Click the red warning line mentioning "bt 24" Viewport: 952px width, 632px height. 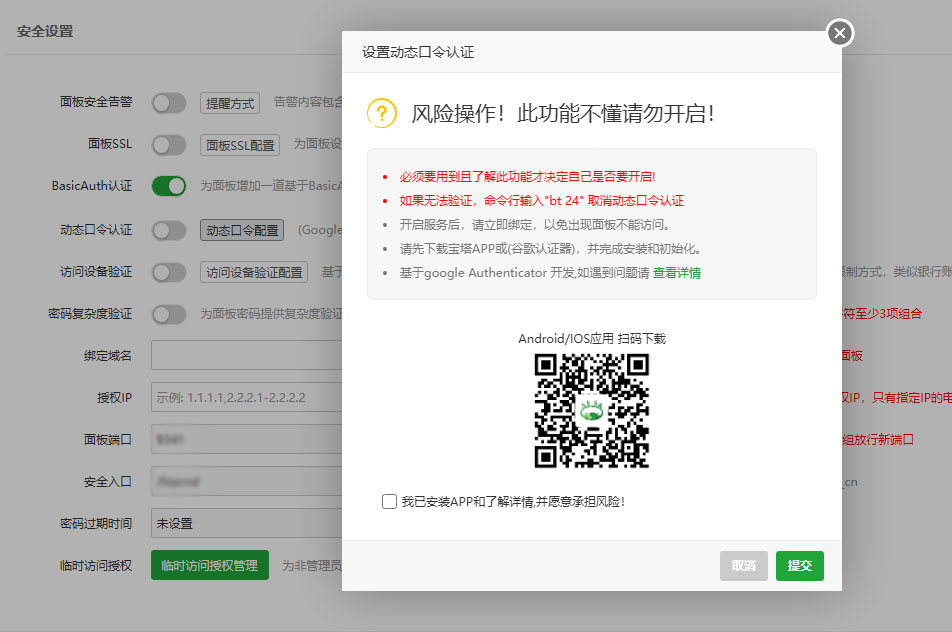pos(542,201)
